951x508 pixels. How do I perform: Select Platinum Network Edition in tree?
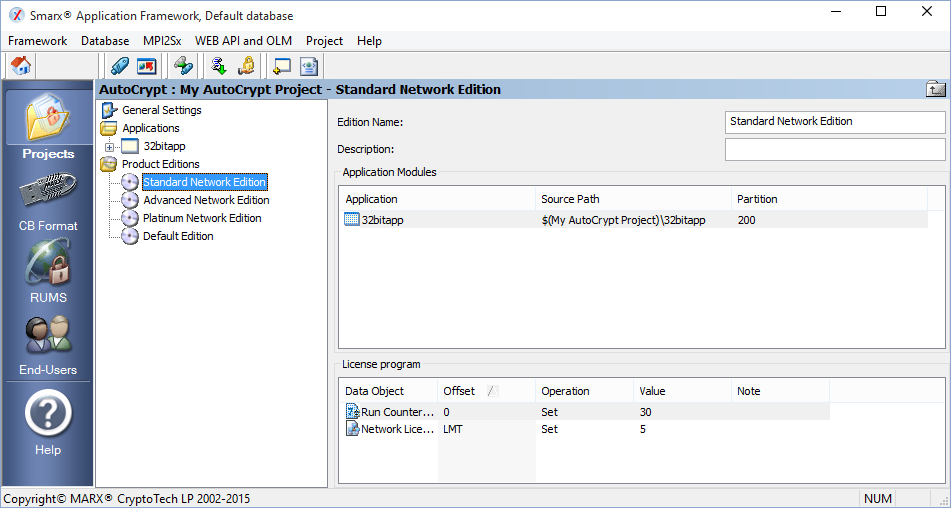pyautogui.click(x=202, y=218)
